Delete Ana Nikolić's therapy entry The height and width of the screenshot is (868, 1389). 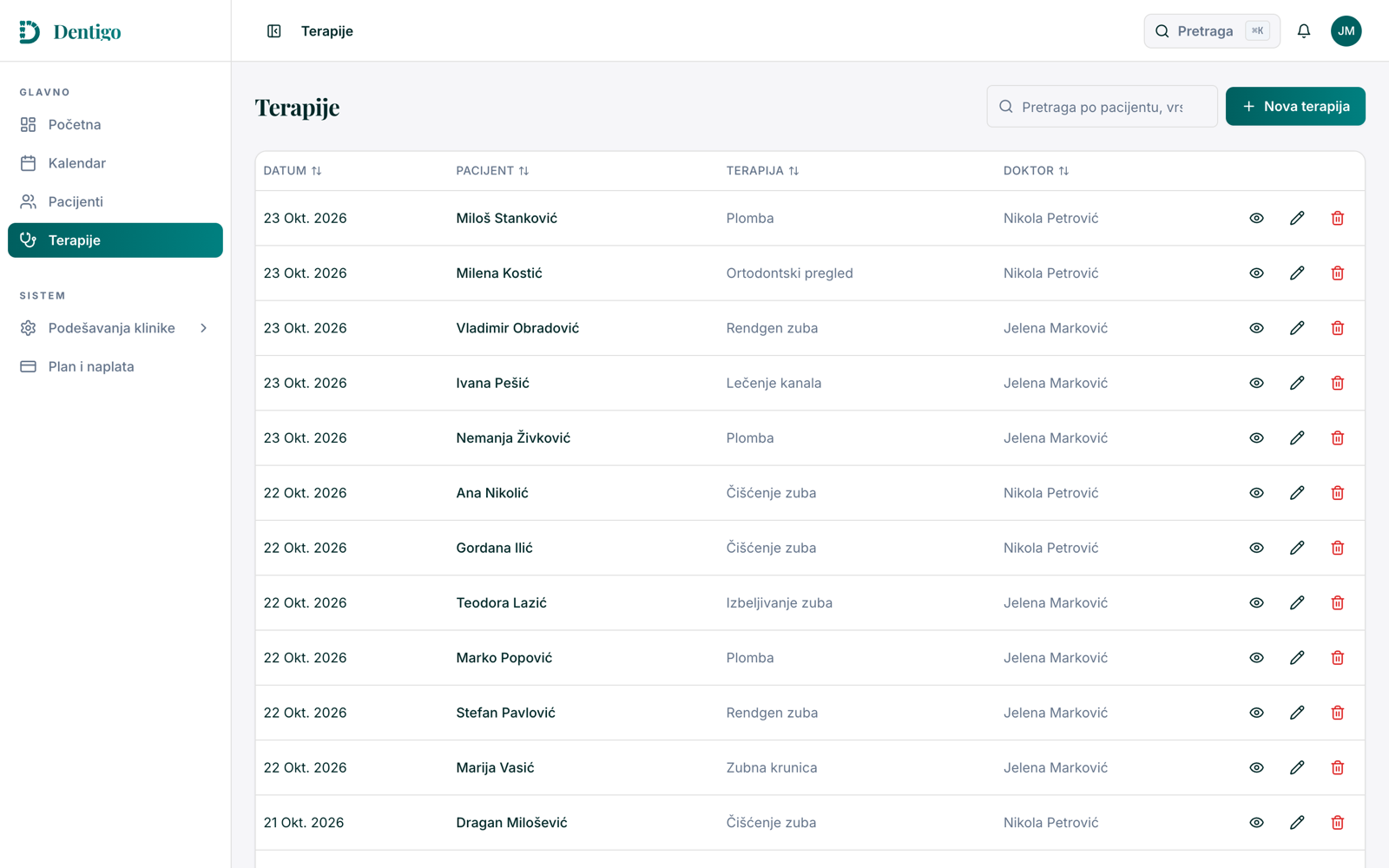1338,493
